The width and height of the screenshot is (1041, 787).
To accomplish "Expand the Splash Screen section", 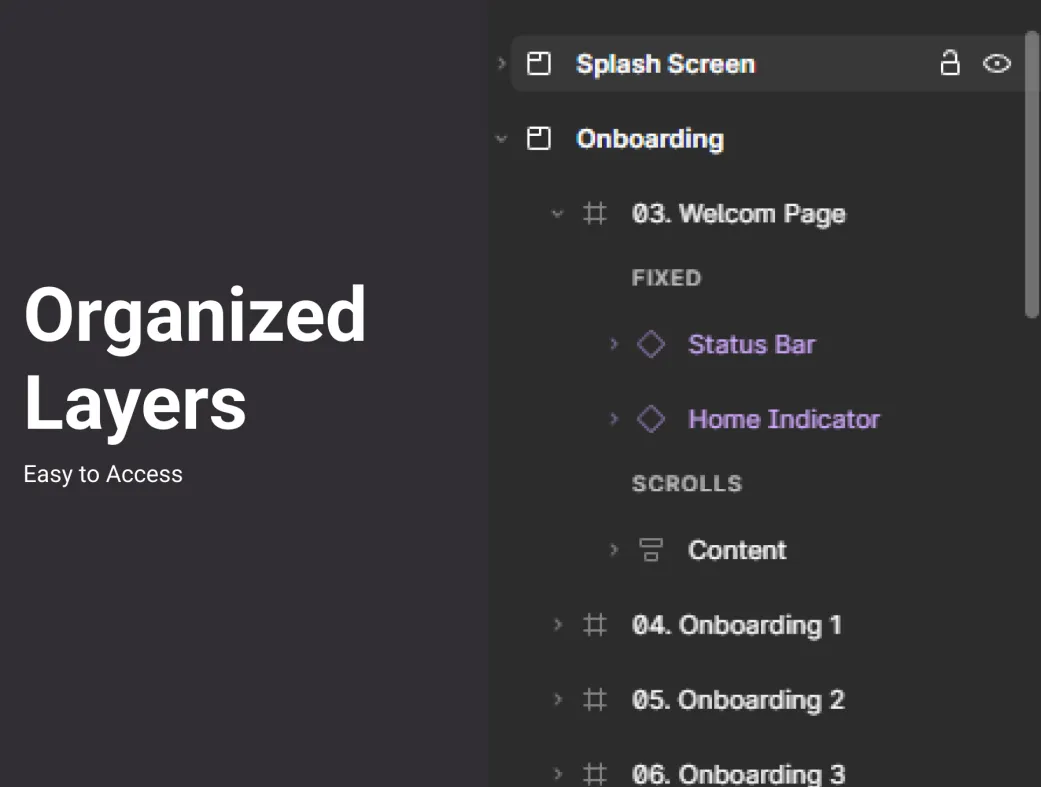I will coord(502,65).
